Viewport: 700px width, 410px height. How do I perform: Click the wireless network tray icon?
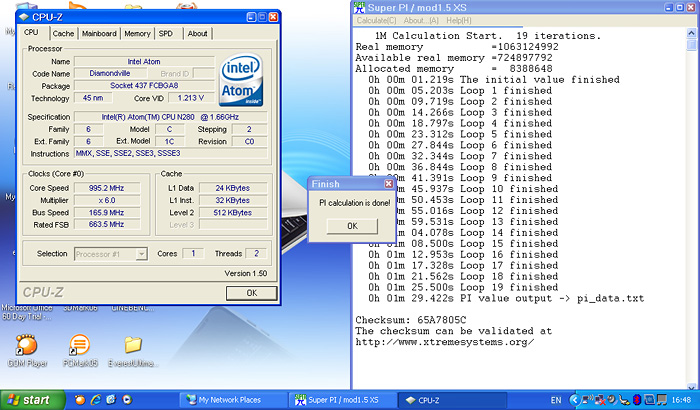[588, 400]
